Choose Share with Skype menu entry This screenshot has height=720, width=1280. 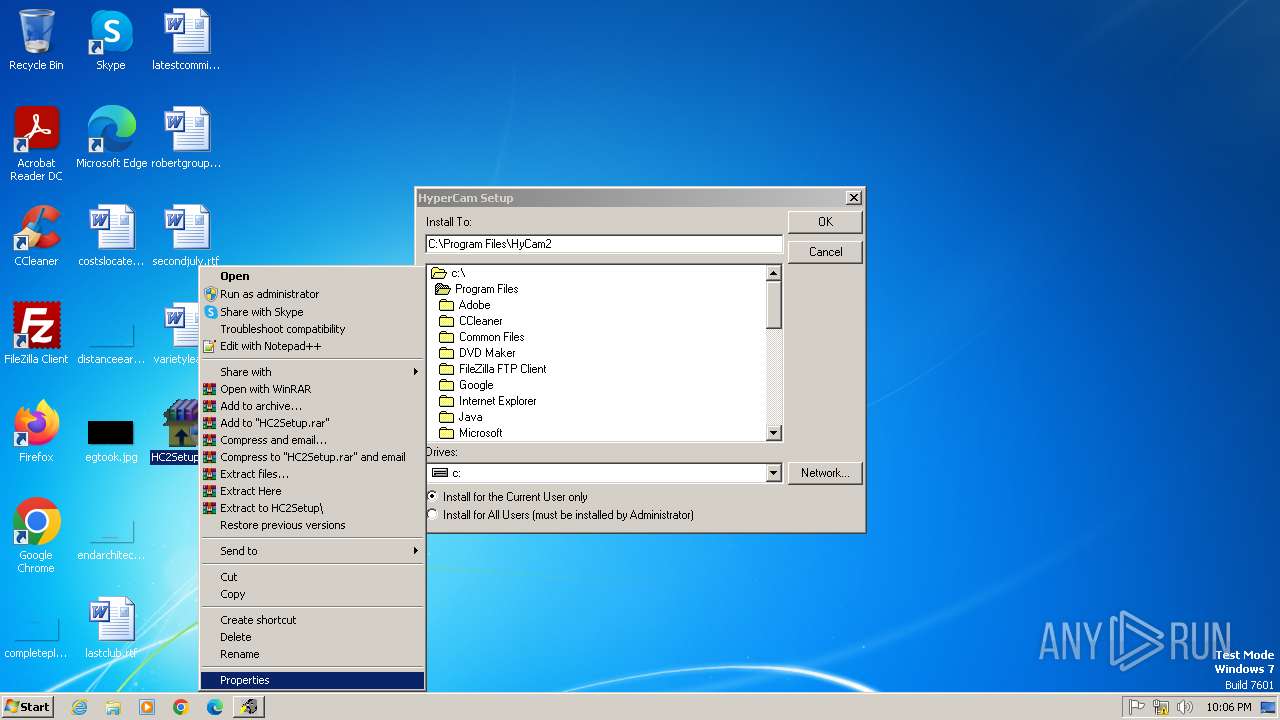pos(312,312)
